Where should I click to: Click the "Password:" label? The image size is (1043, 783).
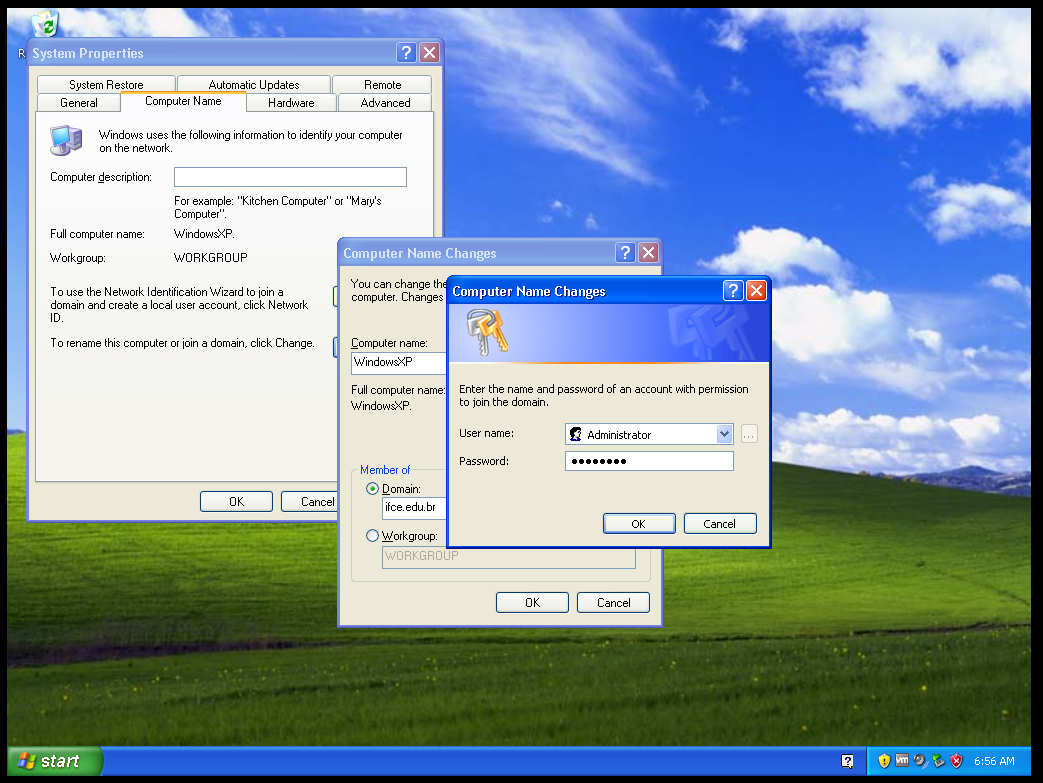coord(484,461)
